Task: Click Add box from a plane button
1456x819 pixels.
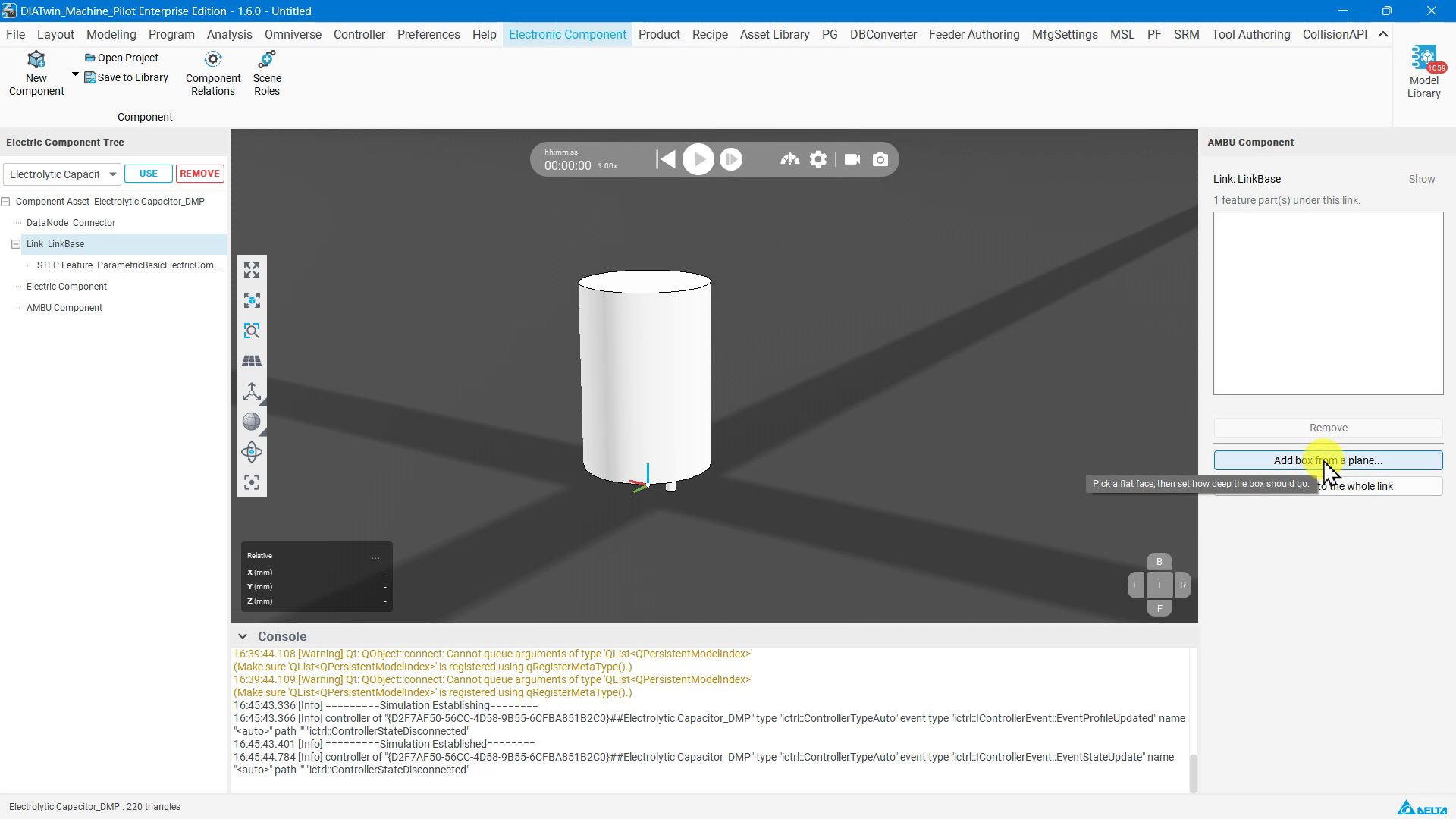Action: click(1329, 460)
